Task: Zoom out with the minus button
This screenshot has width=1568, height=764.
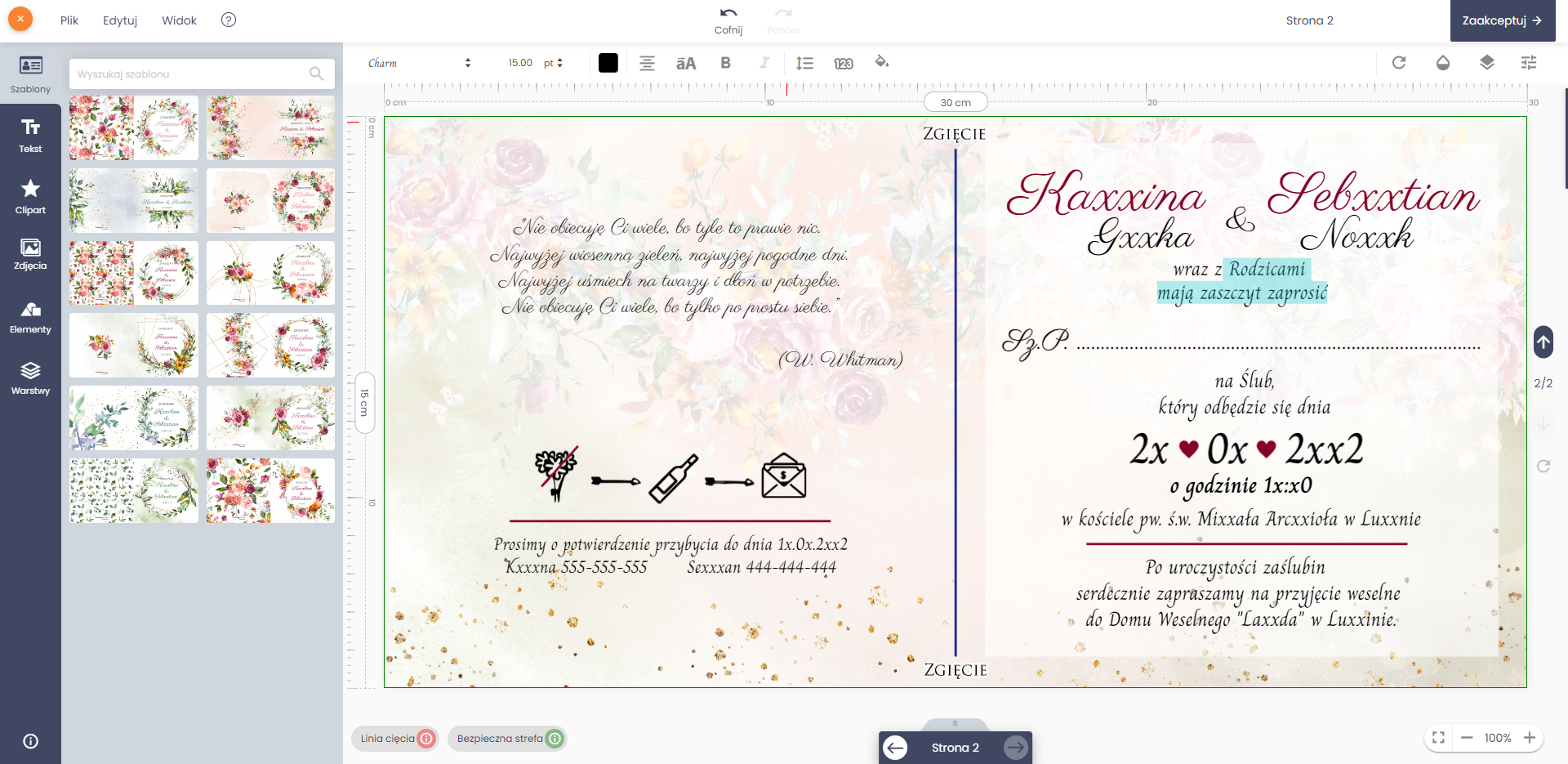Action: coord(1467,738)
